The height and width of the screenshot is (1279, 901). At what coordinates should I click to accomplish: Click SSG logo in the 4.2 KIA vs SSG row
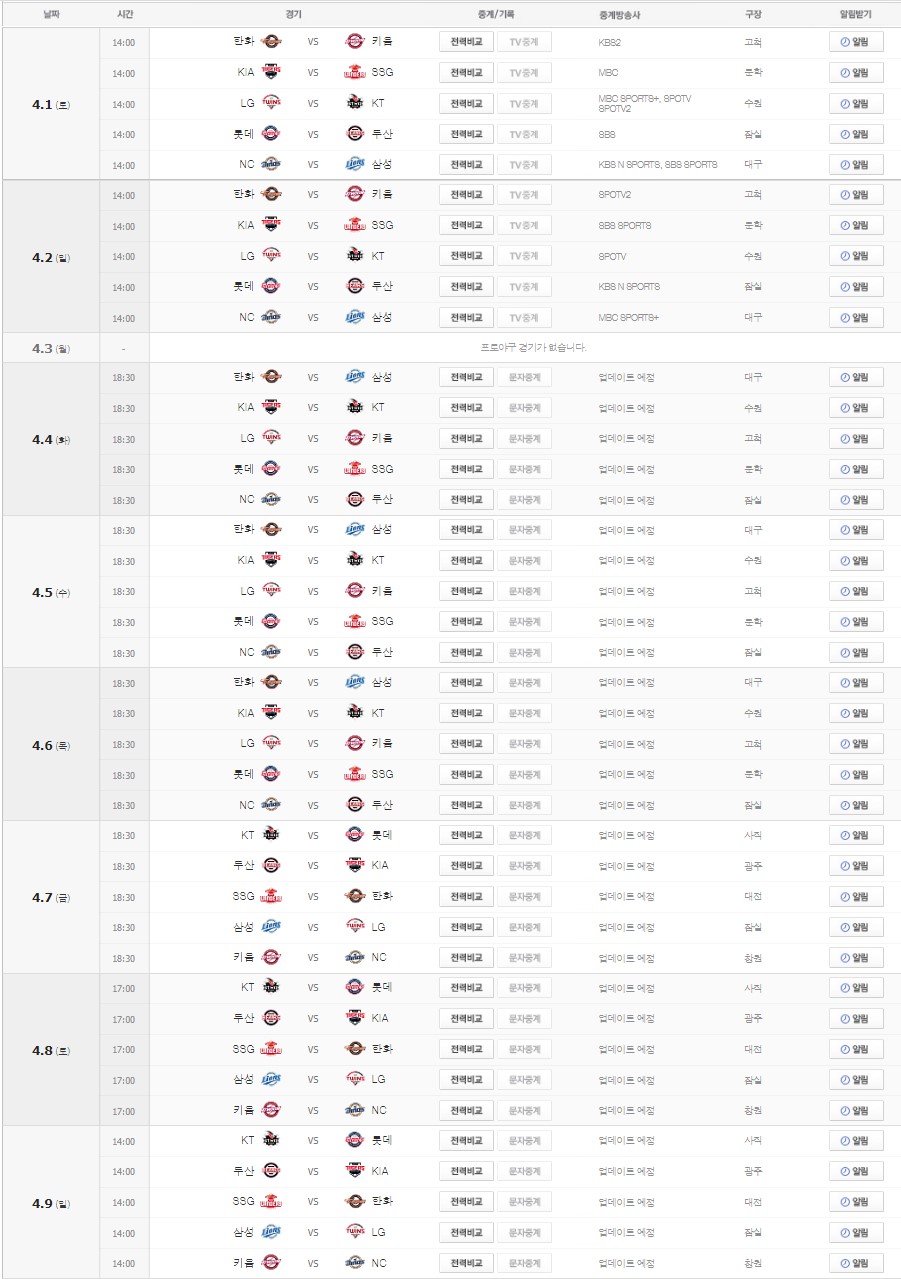355,225
